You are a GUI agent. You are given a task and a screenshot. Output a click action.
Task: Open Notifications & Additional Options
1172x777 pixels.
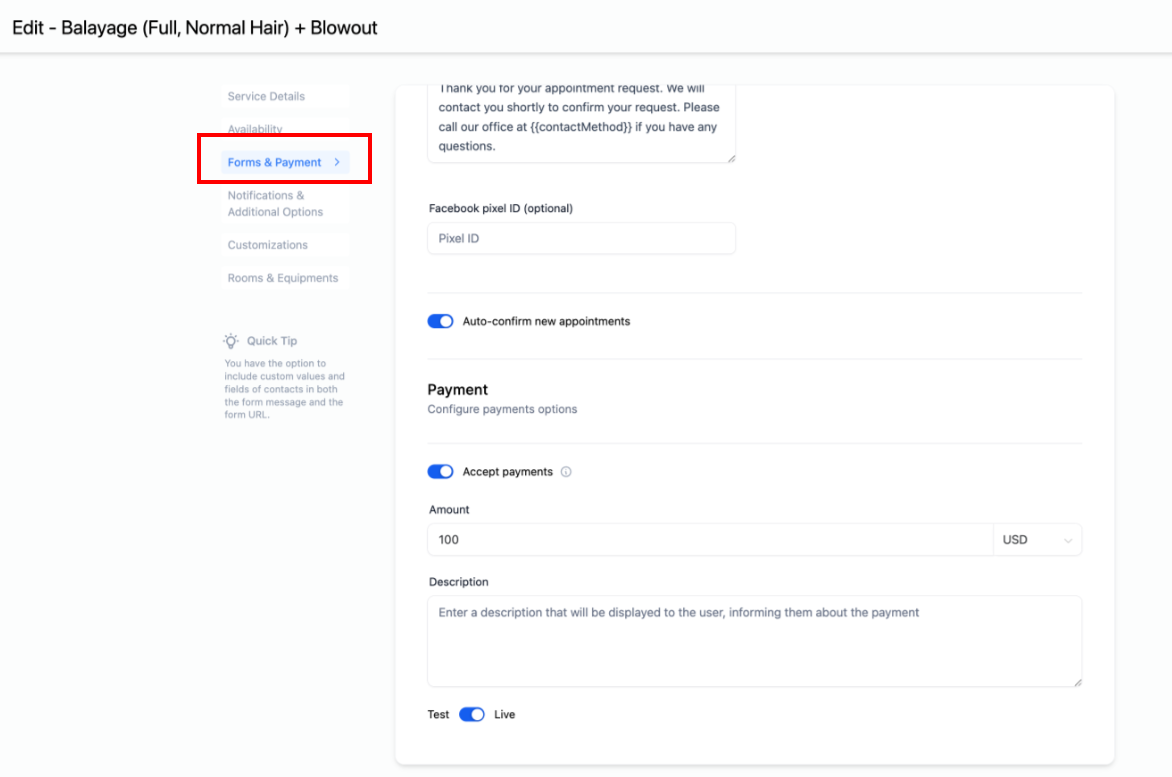click(x=275, y=203)
